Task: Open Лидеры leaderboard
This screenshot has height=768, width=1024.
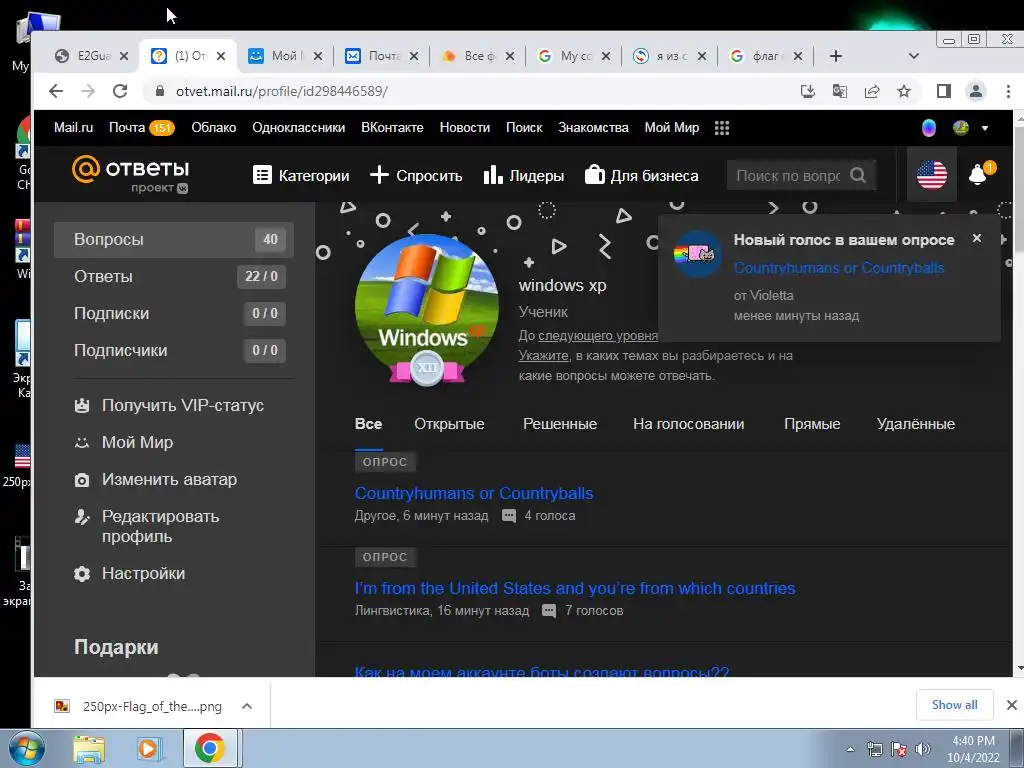Action: (524, 175)
